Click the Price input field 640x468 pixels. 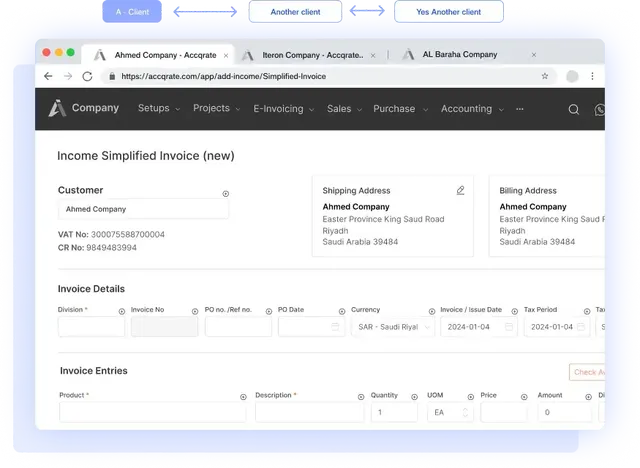[x=504, y=412]
